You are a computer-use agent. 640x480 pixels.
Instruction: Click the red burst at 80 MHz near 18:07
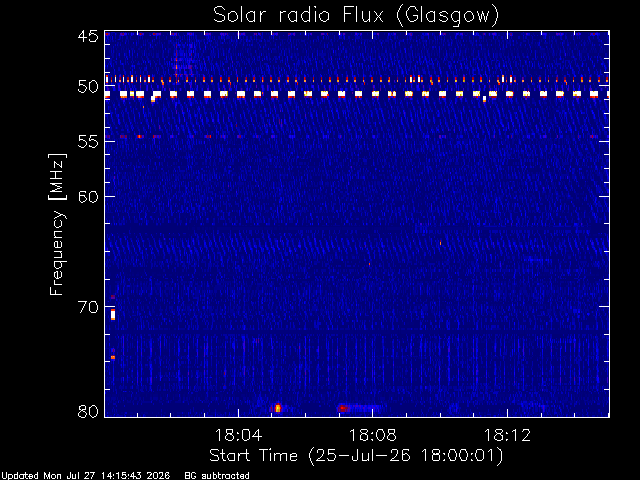pyautogui.click(x=343, y=408)
